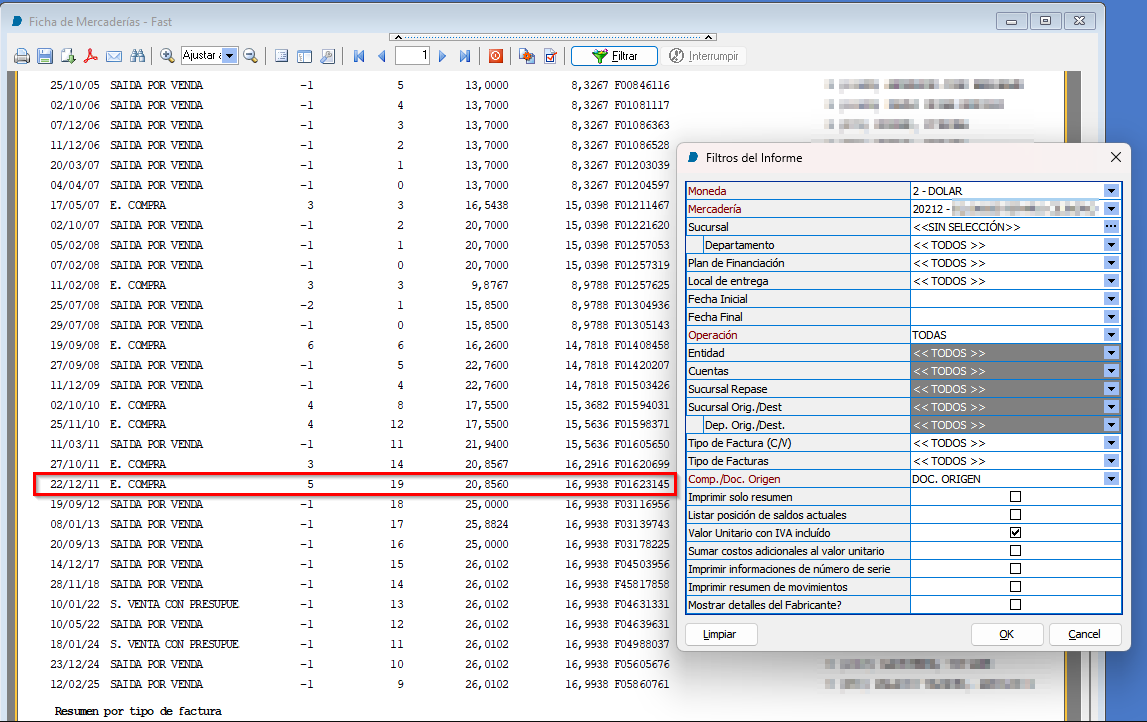This screenshot has width=1147, height=722.
Task: Click the value 25,8824 in the report
Action: (x=486, y=524)
